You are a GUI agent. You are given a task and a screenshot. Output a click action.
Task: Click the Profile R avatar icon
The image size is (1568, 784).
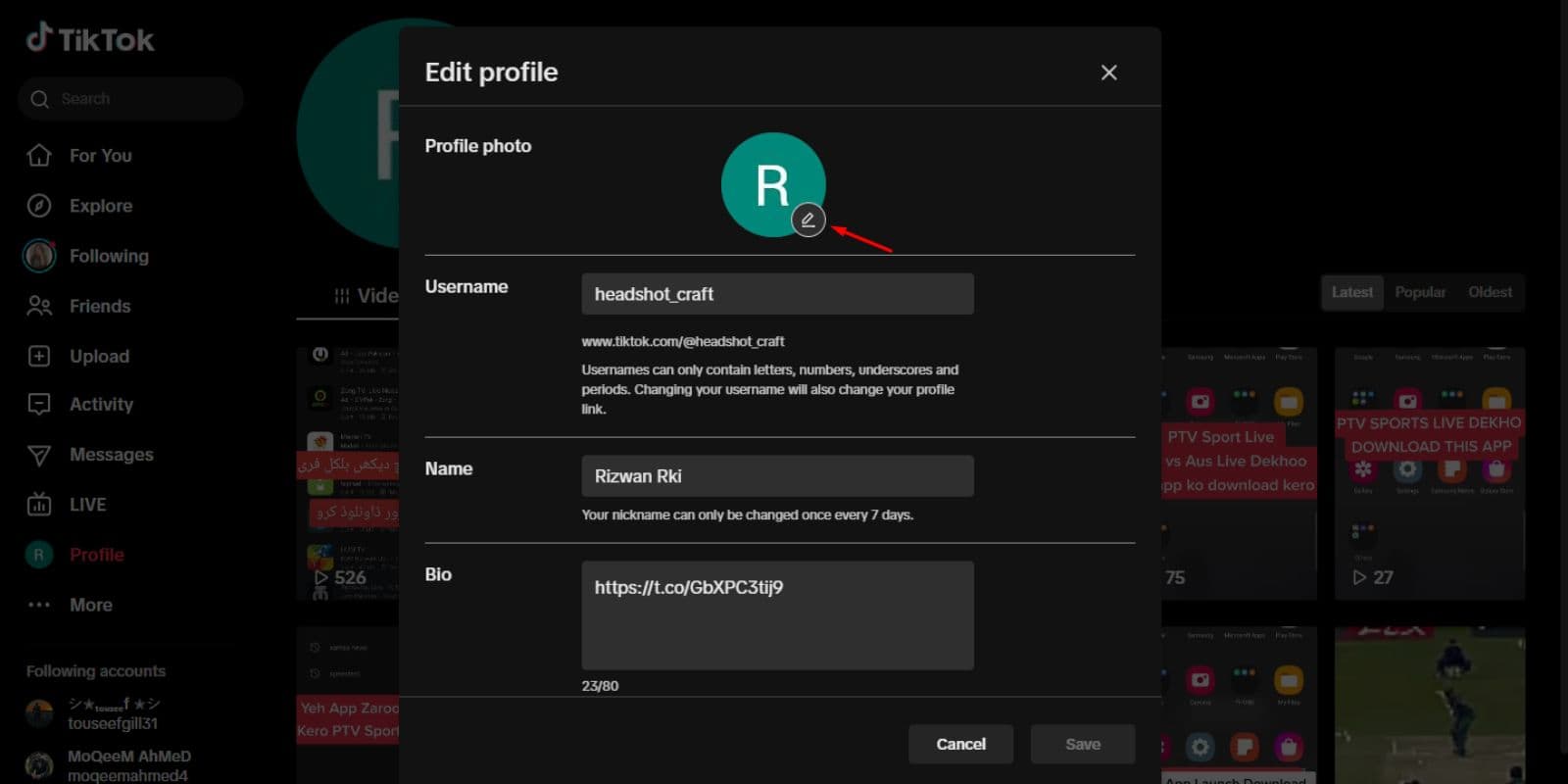[39, 555]
